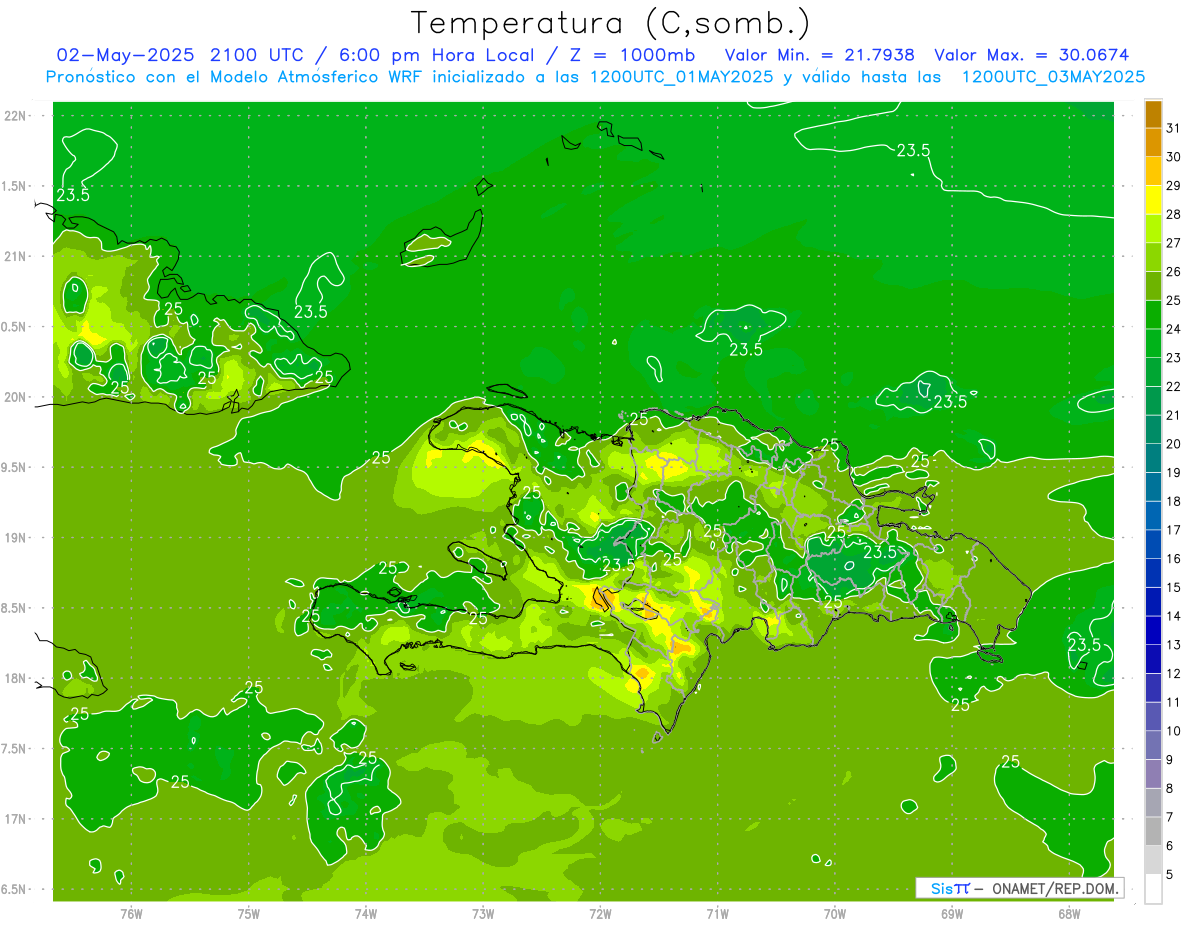Image resolution: width=1200 pixels, height=927 pixels.
Task: Click the "19N" latitude axis label
Action: click(15, 538)
